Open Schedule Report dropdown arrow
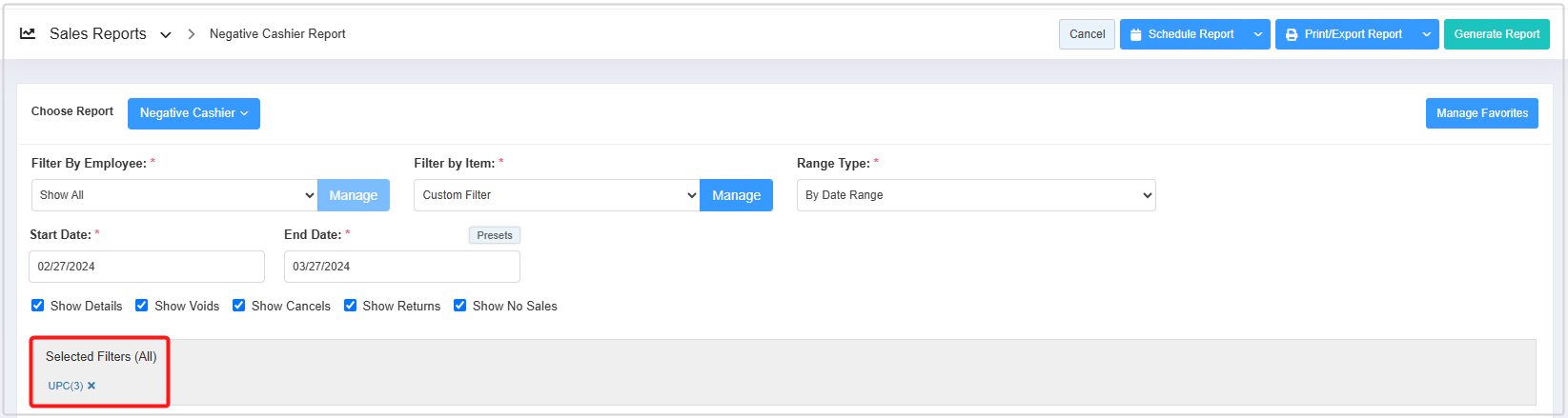Screen dimensions: 1568x418 (x=1258, y=34)
